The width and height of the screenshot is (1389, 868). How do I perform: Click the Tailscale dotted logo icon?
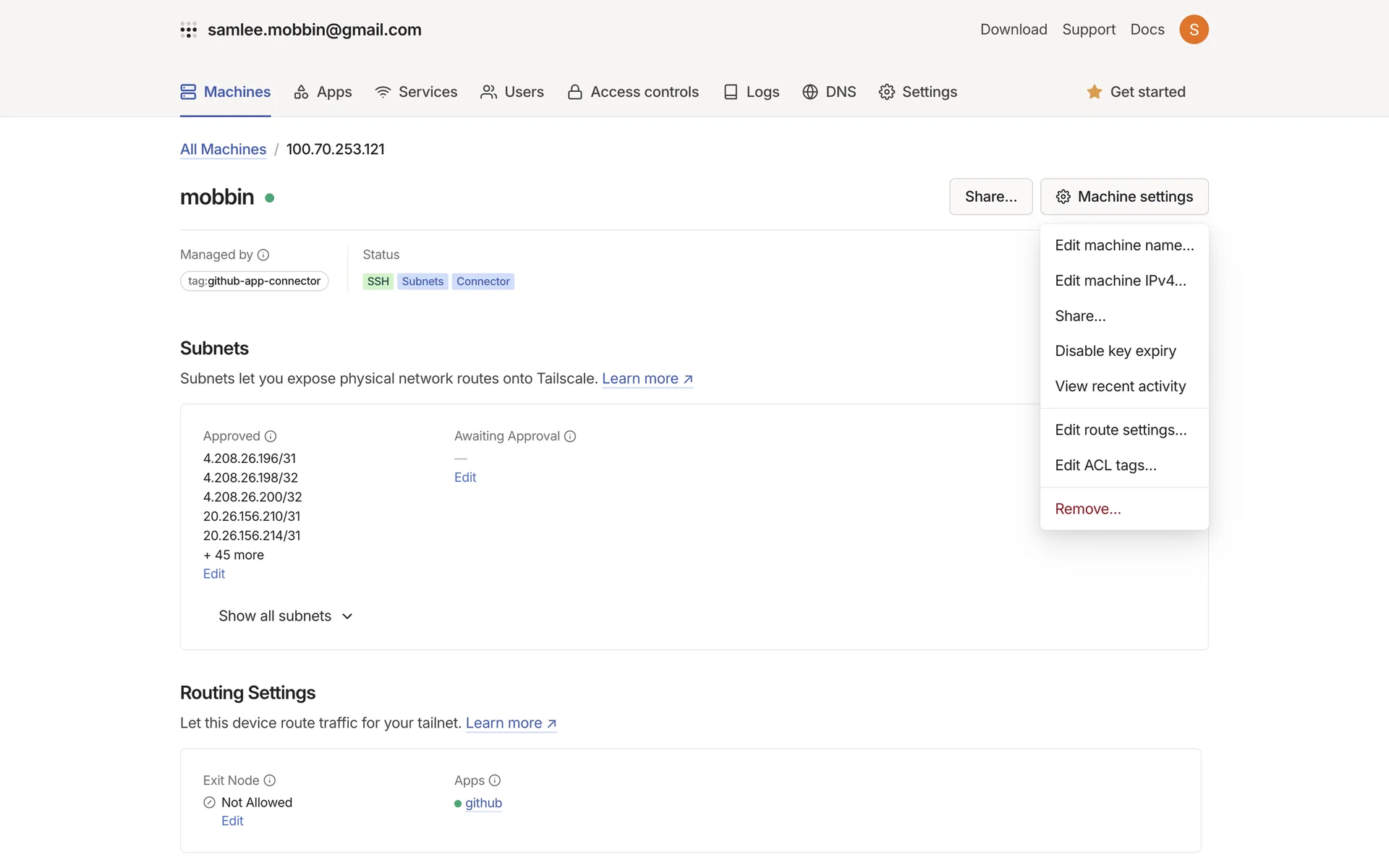pos(188,30)
